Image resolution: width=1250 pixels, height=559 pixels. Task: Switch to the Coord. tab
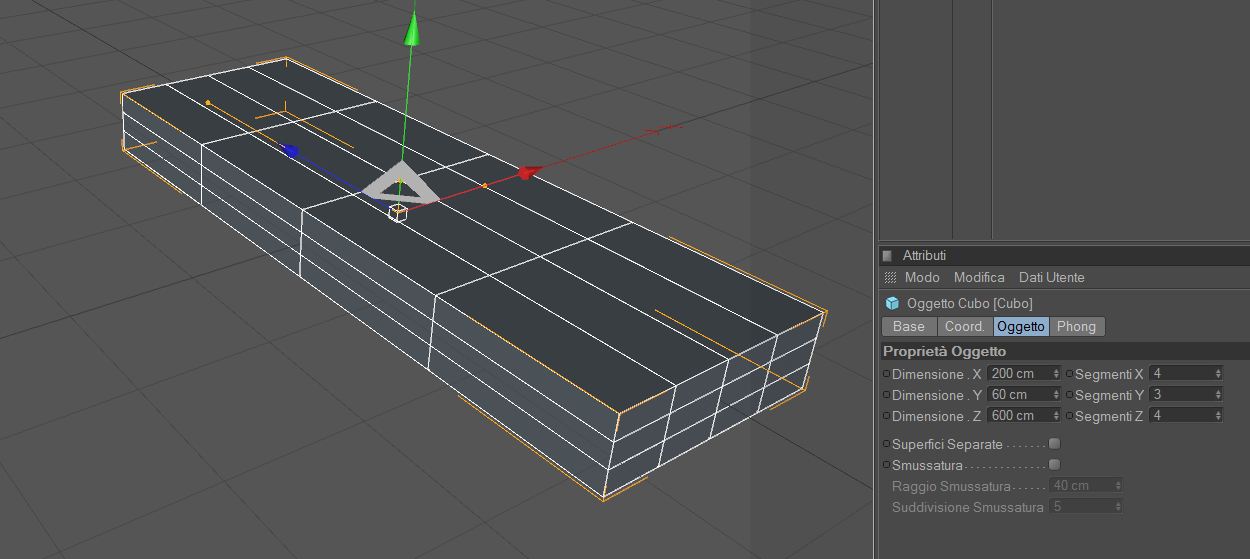(965, 326)
